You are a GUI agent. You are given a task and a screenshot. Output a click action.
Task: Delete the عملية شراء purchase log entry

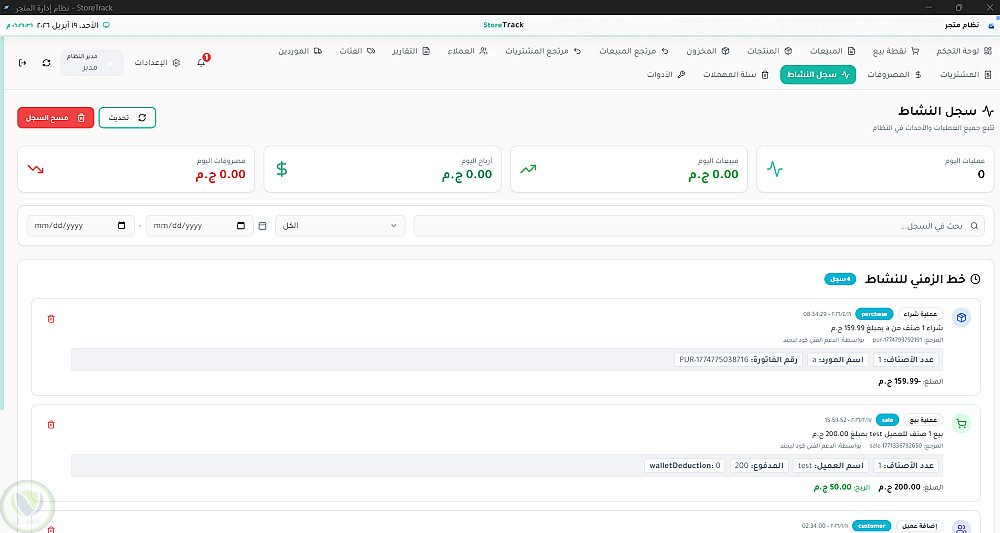[x=51, y=319]
